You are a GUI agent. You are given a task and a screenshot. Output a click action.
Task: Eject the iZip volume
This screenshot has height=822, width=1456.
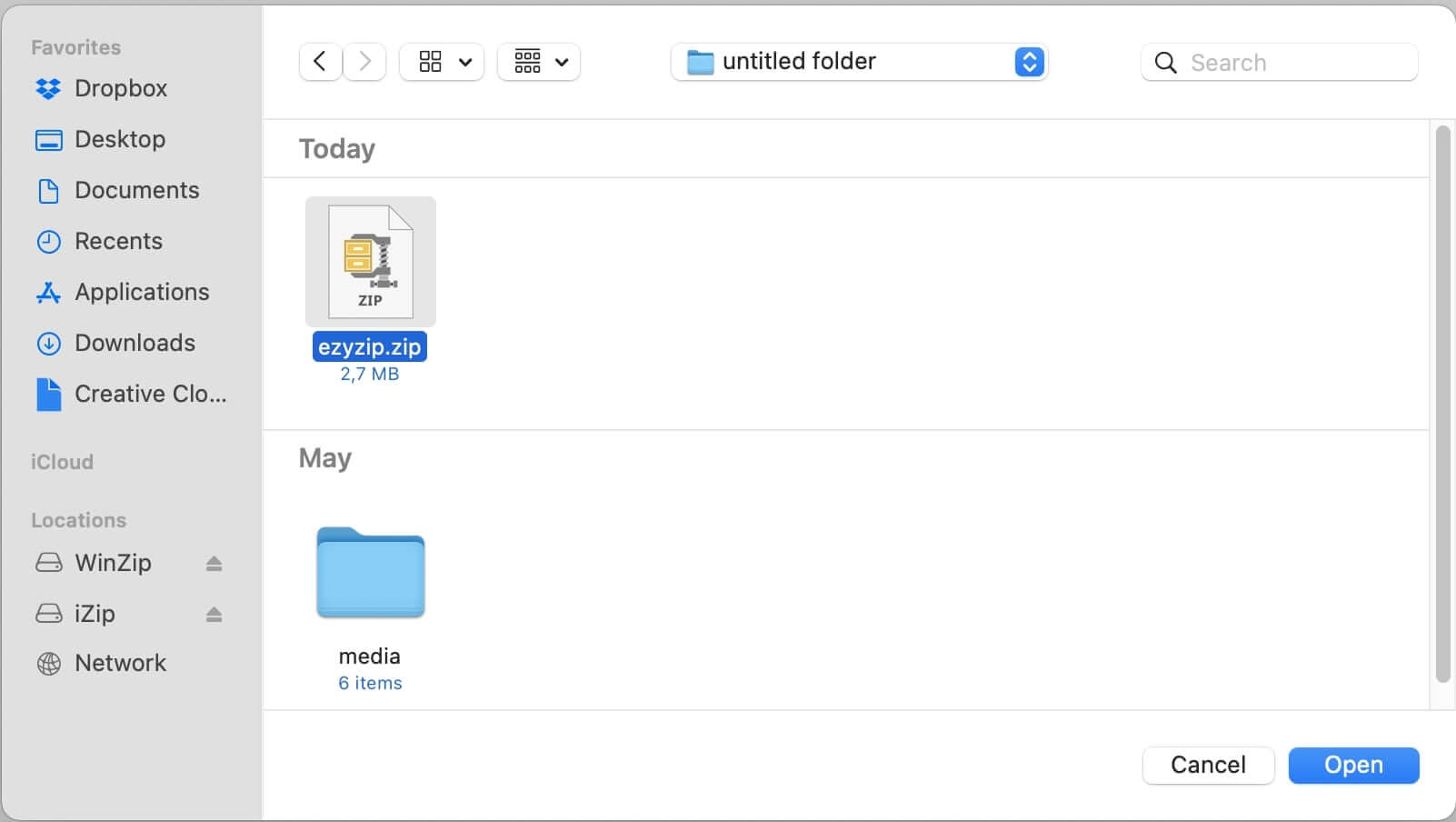coord(214,614)
